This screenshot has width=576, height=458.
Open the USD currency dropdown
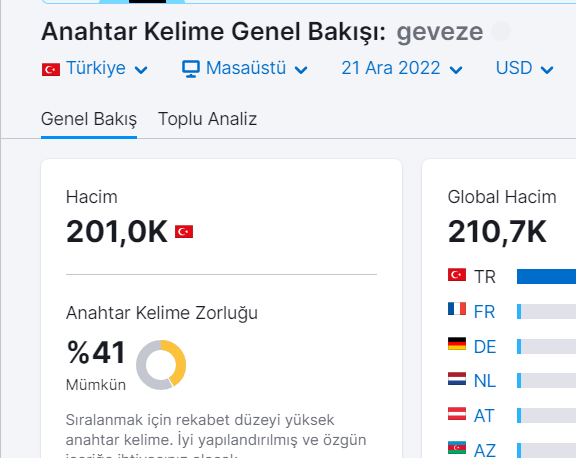pos(525,68)
